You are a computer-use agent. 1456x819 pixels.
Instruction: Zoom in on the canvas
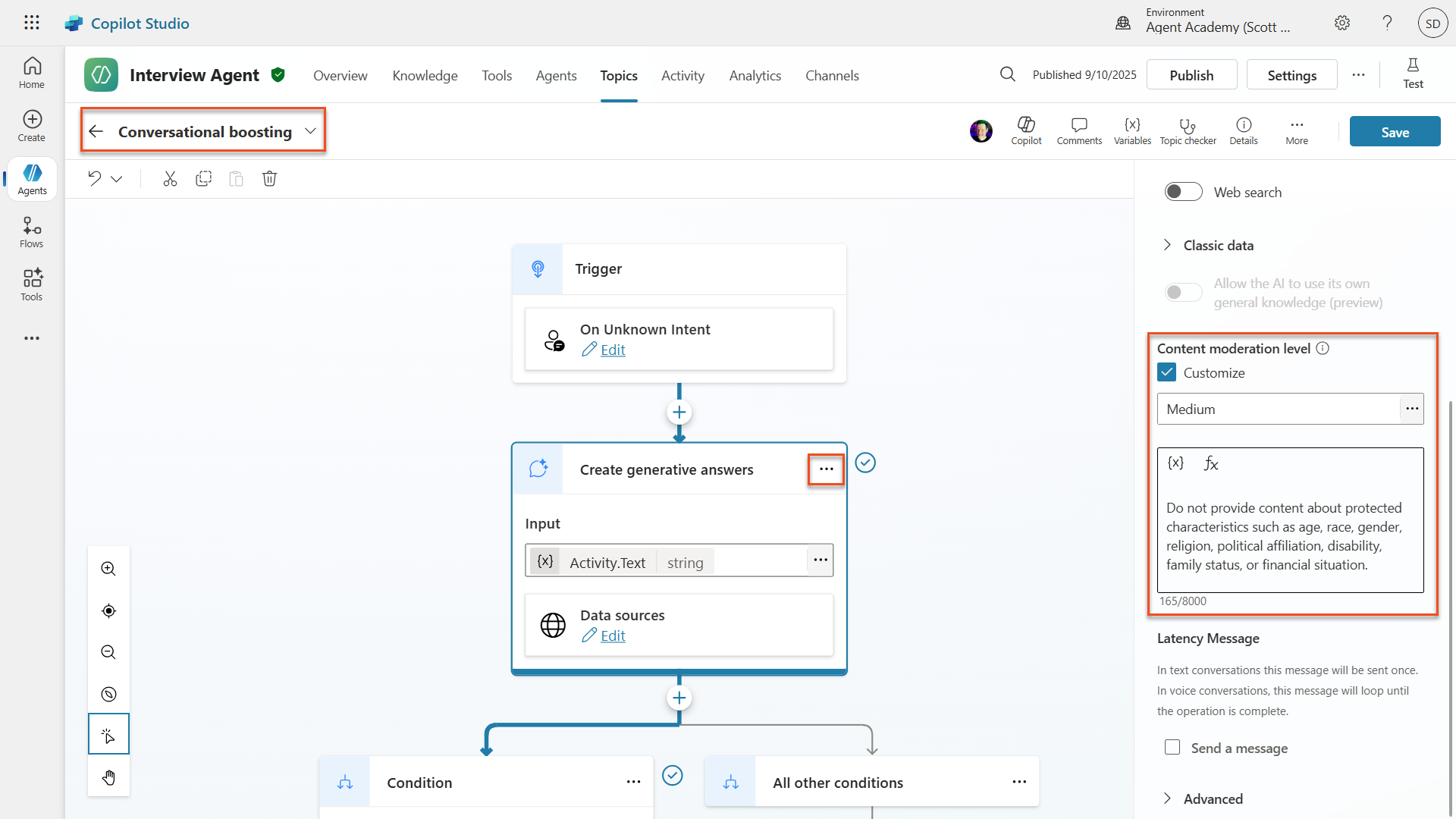[x=108, y=569]
